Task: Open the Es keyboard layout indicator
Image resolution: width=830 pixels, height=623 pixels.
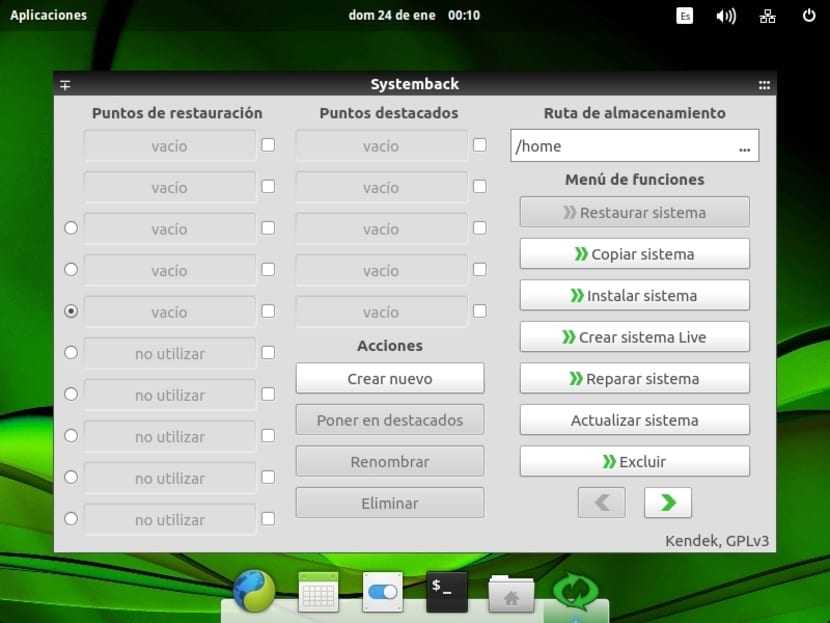Action: 684,16
